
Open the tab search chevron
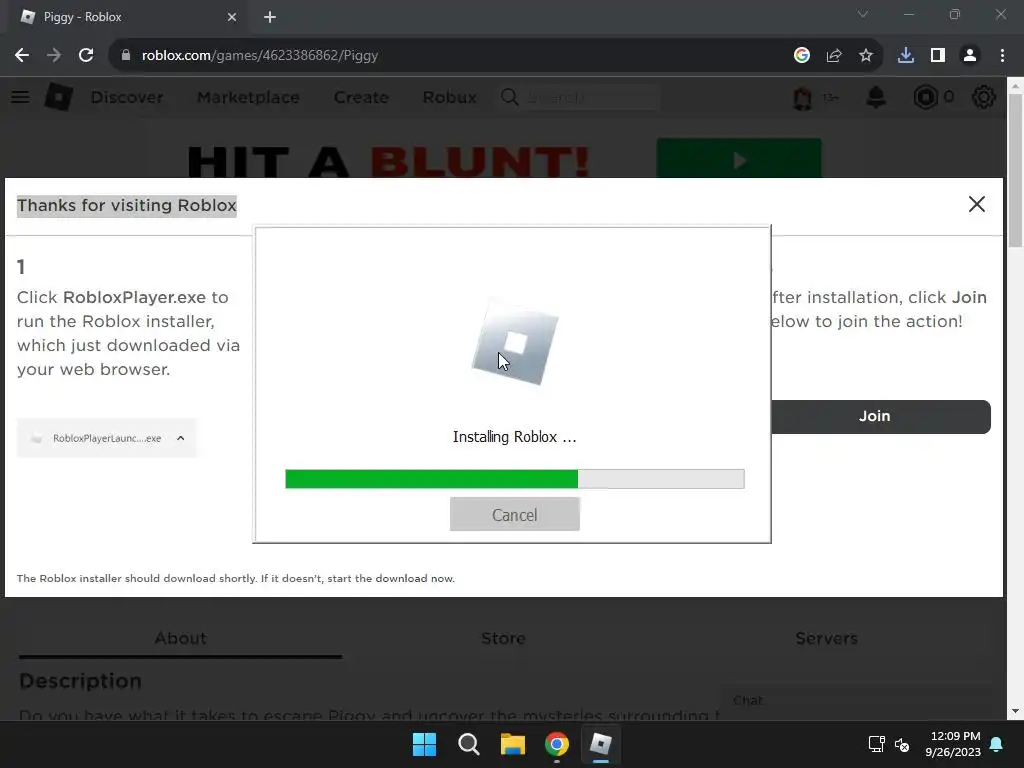(x=863, y=14)
